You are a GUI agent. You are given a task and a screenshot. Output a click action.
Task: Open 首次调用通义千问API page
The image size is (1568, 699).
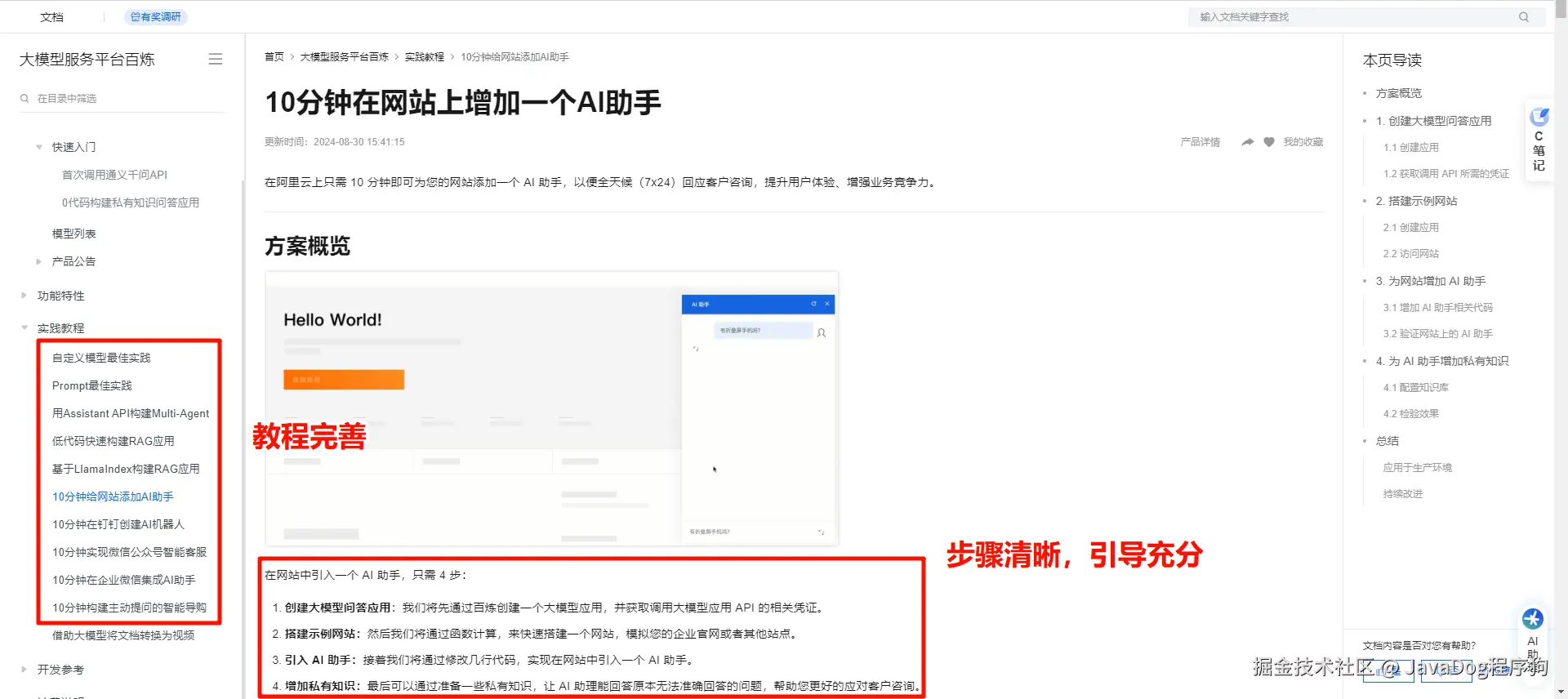coord(114,175)
